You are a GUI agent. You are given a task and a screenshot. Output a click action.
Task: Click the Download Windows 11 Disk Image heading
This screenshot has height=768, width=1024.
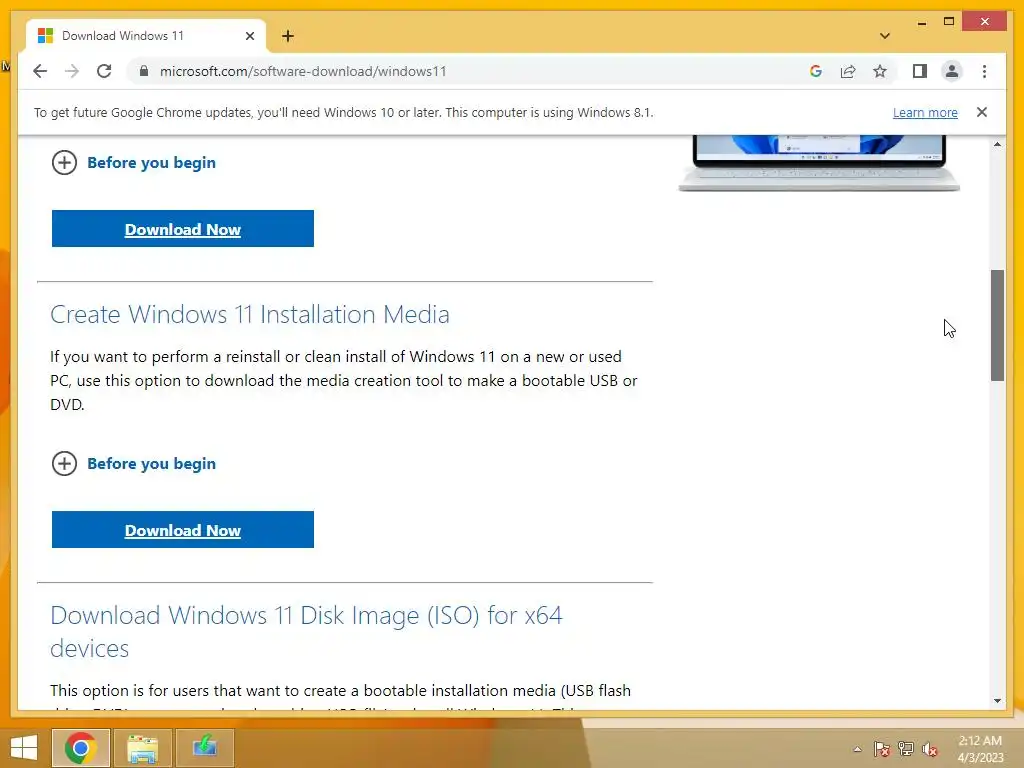(x=306, y=632)
